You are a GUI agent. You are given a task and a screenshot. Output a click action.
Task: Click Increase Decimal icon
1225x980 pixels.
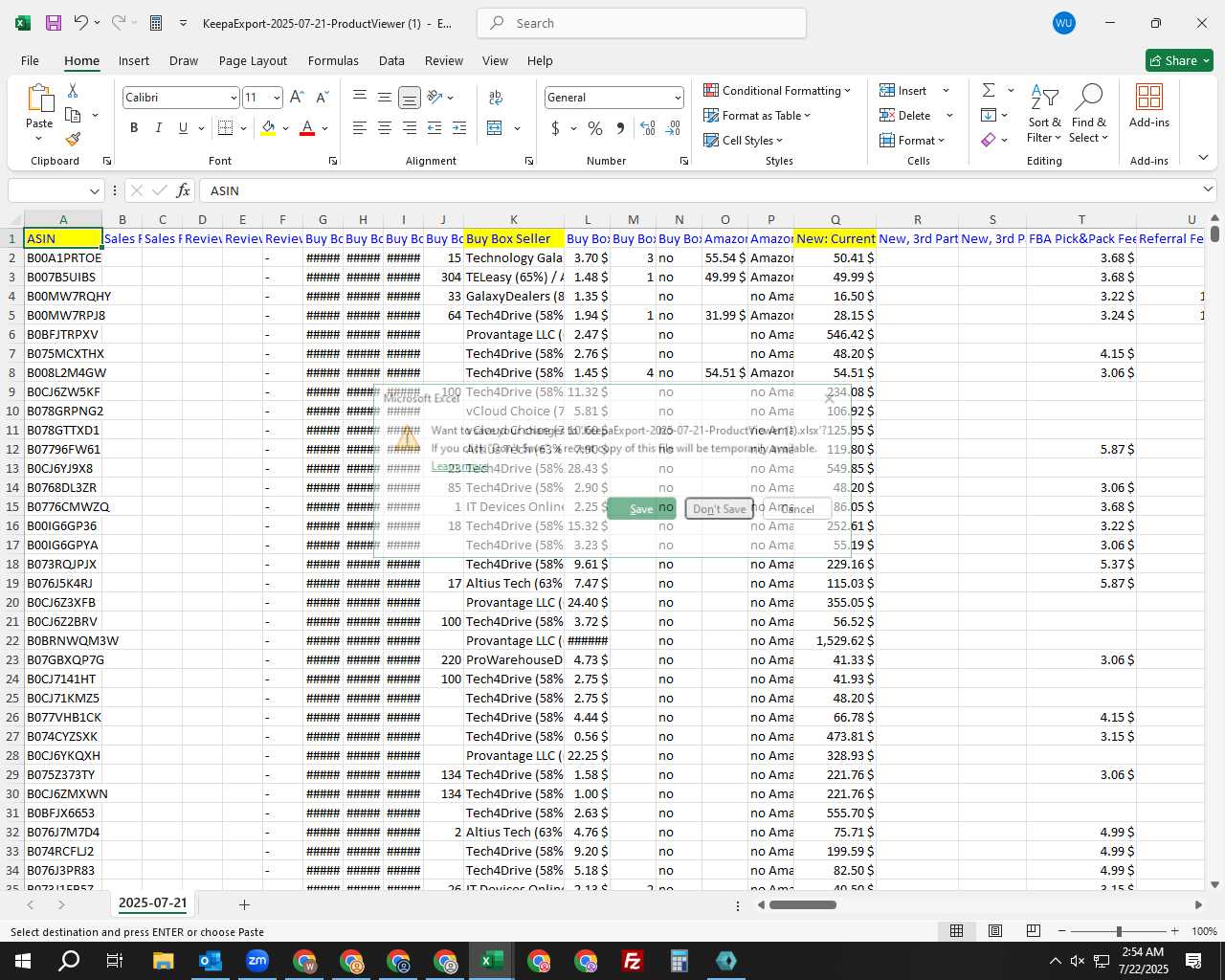(x=648, y=128)
